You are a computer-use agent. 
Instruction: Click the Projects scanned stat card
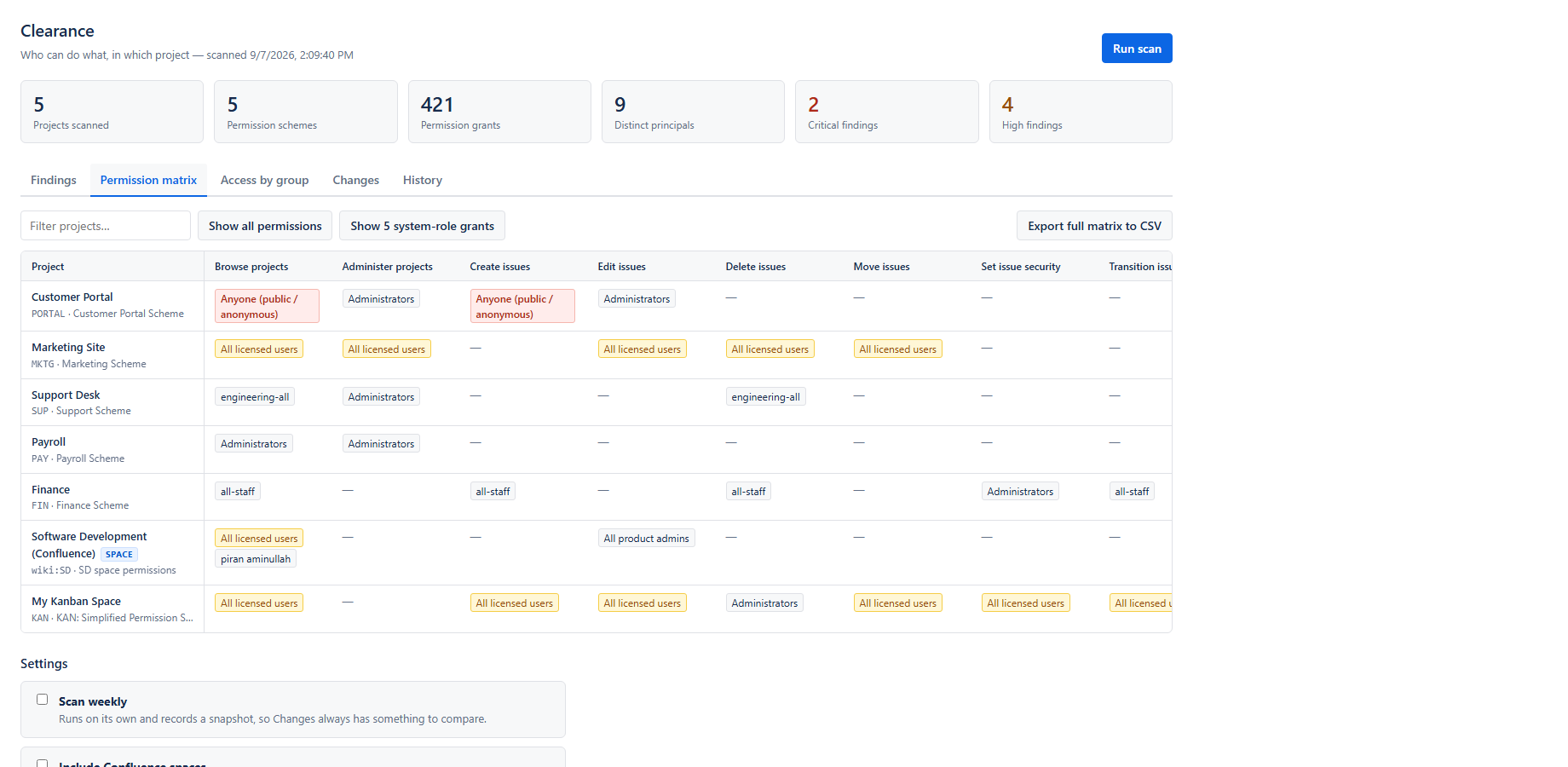(x=112, y=112)
